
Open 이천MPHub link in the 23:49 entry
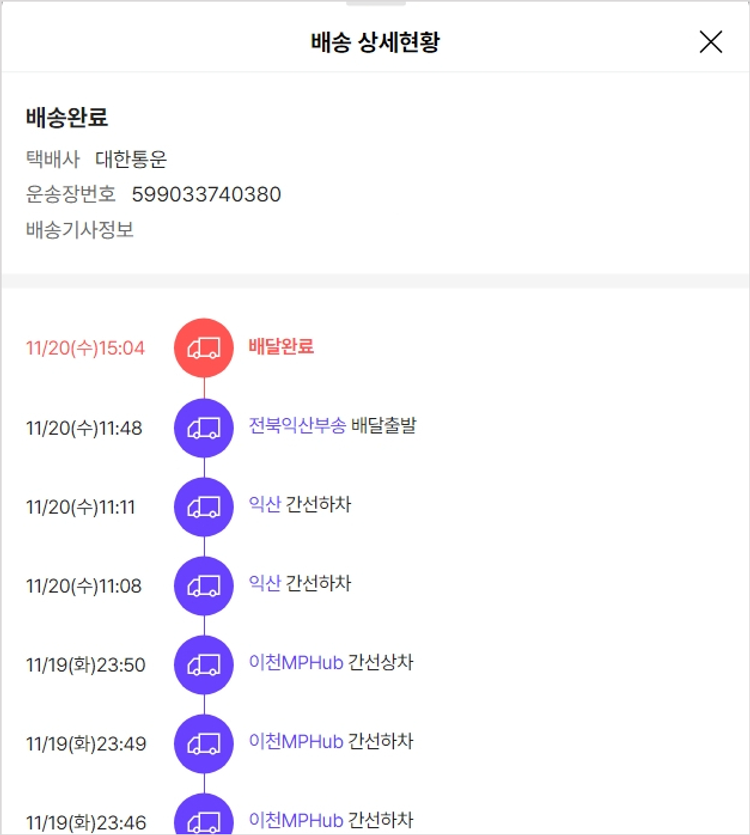[x=296, y=742]
